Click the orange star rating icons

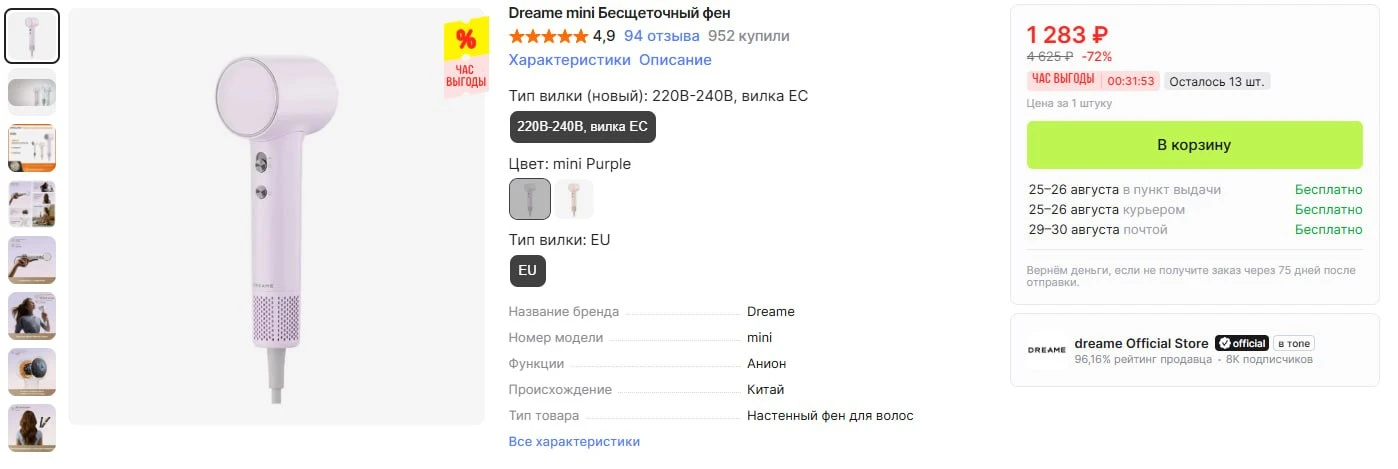[x=548, y=36]
